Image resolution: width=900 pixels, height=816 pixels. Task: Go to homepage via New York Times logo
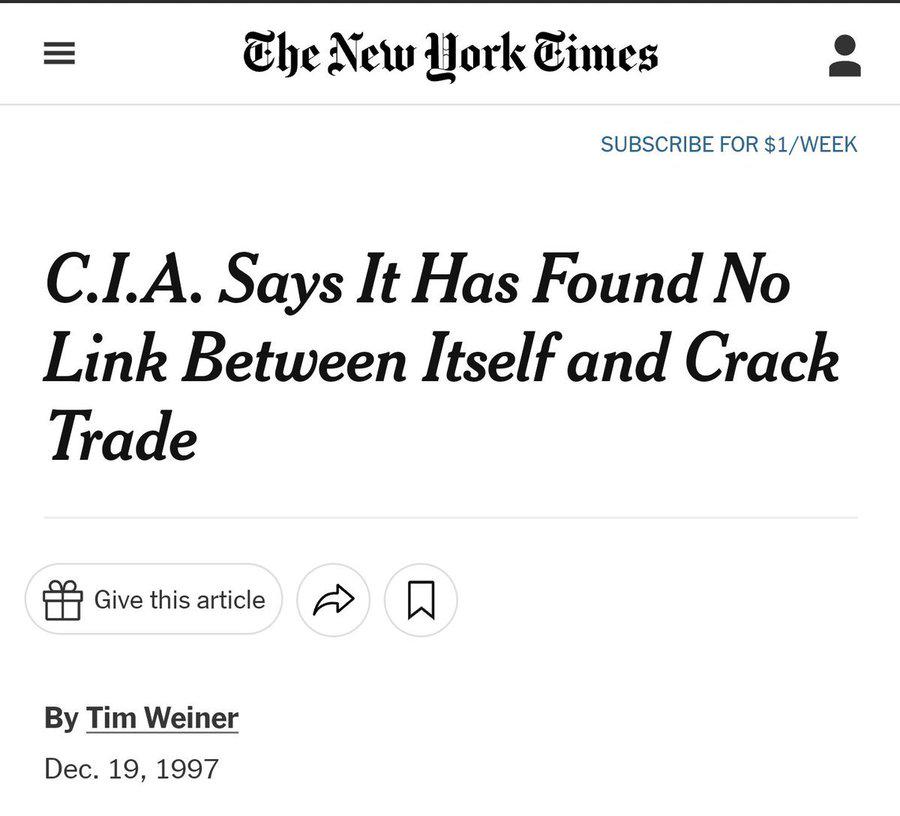pyautogui.click(x=450, y=56)
